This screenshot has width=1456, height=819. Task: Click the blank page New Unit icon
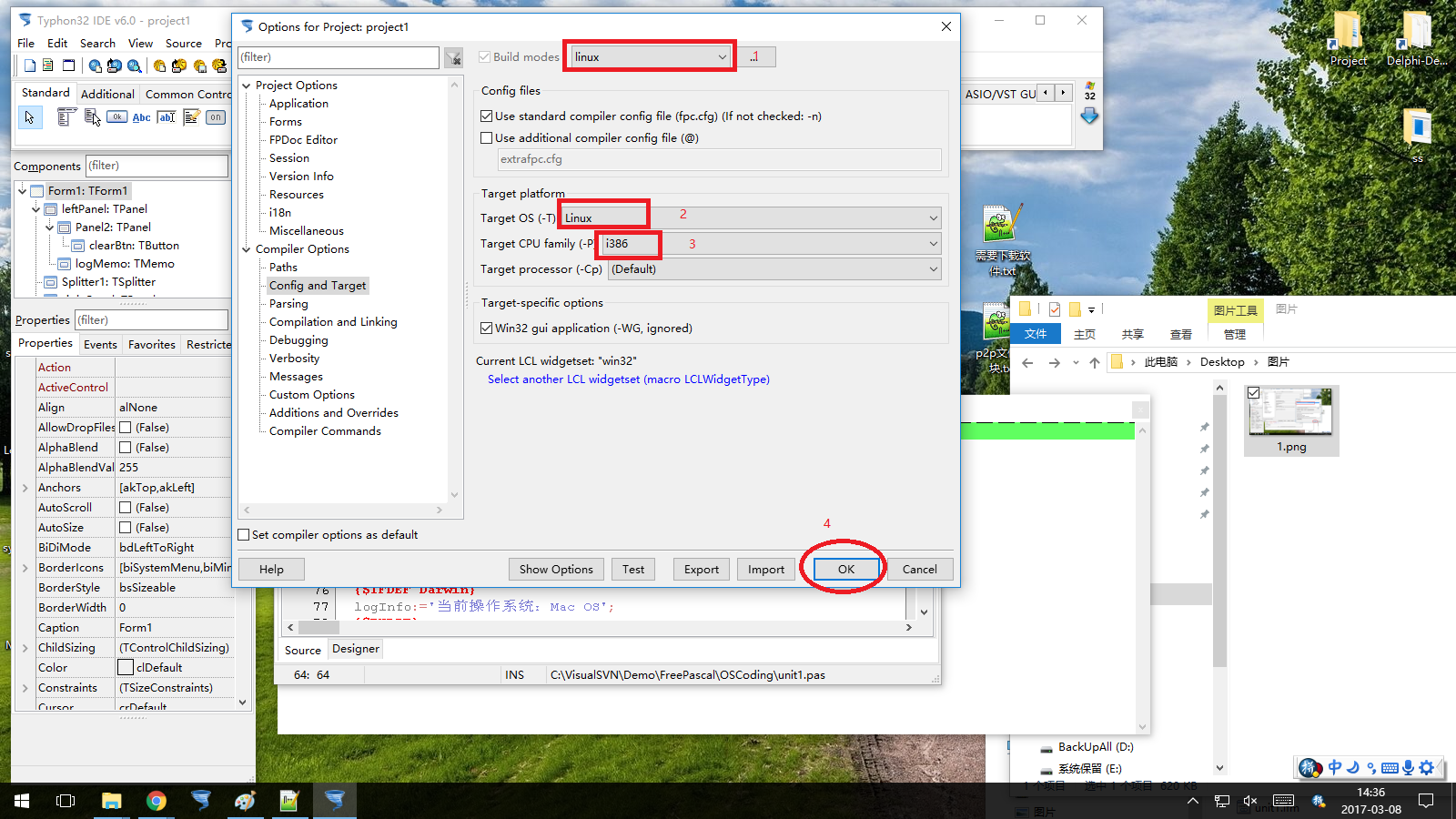30,66
